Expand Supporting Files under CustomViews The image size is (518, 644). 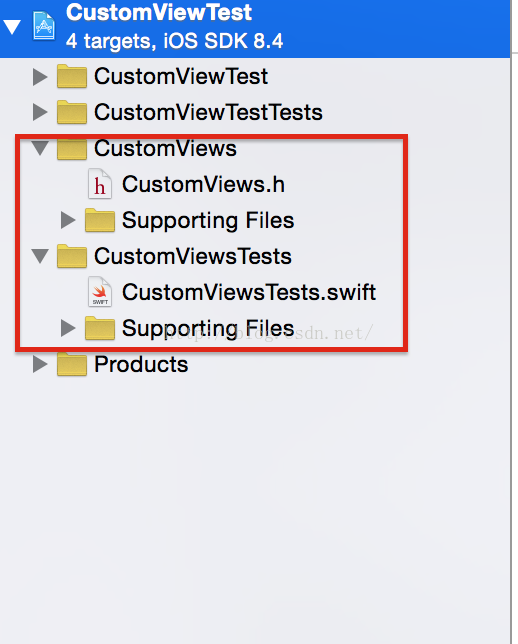(x=68, y=220)
